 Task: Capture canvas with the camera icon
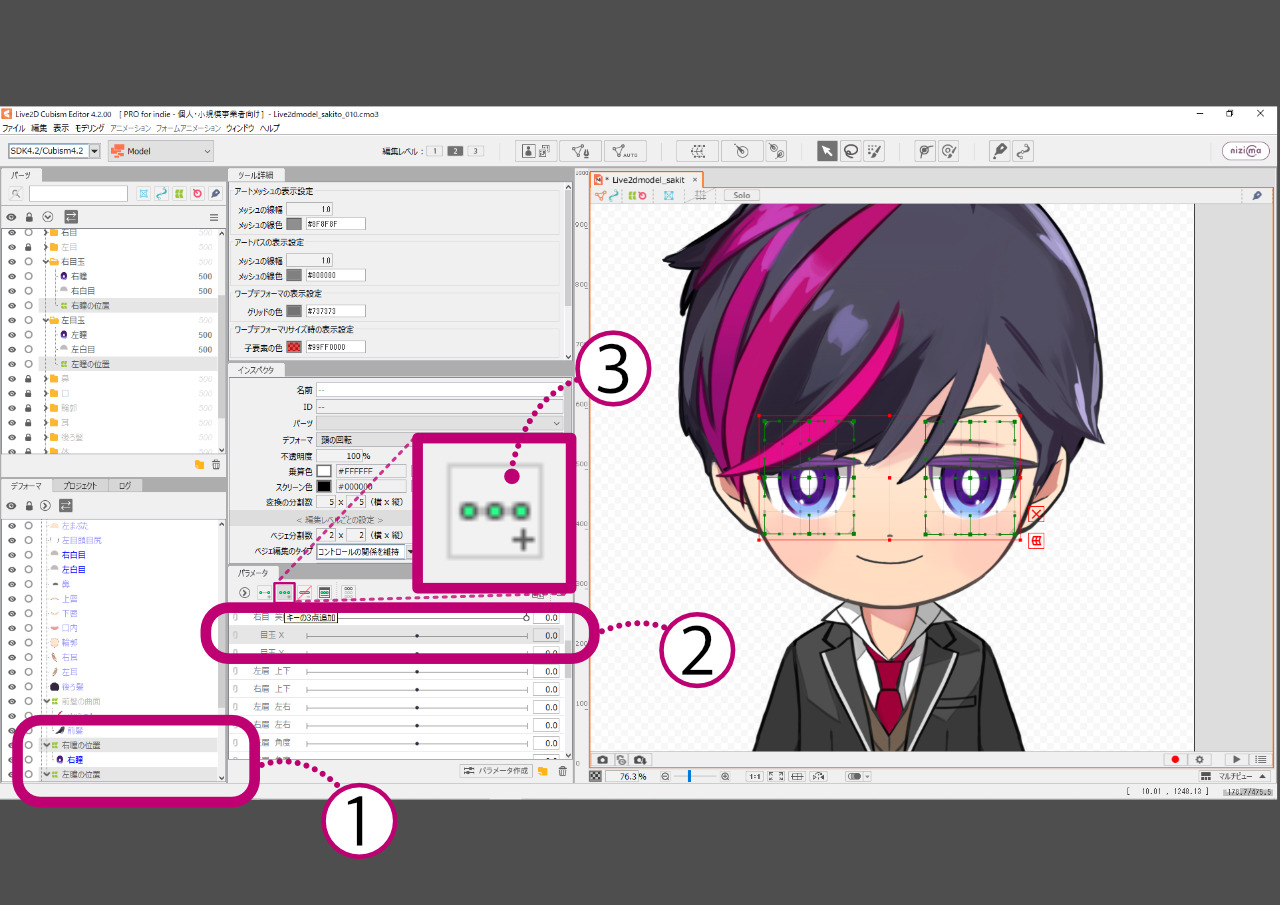tap(603, 760)
